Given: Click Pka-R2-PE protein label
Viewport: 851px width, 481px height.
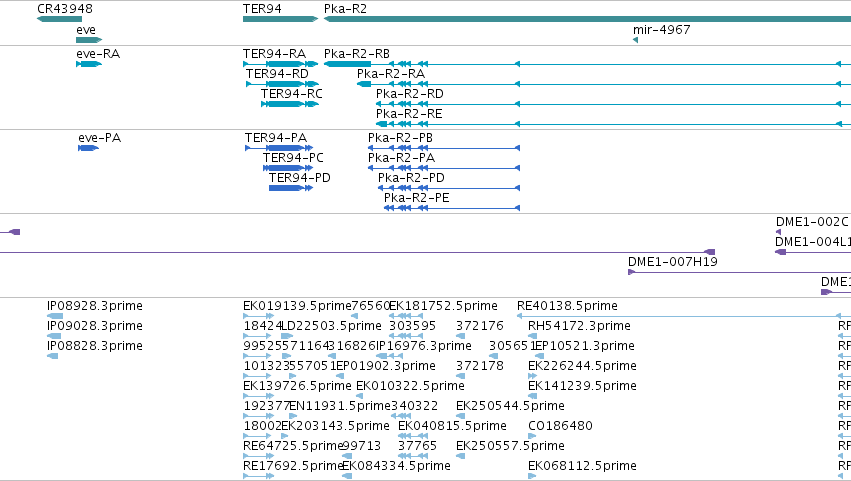Looking at the screenshot, I should 417,198.
